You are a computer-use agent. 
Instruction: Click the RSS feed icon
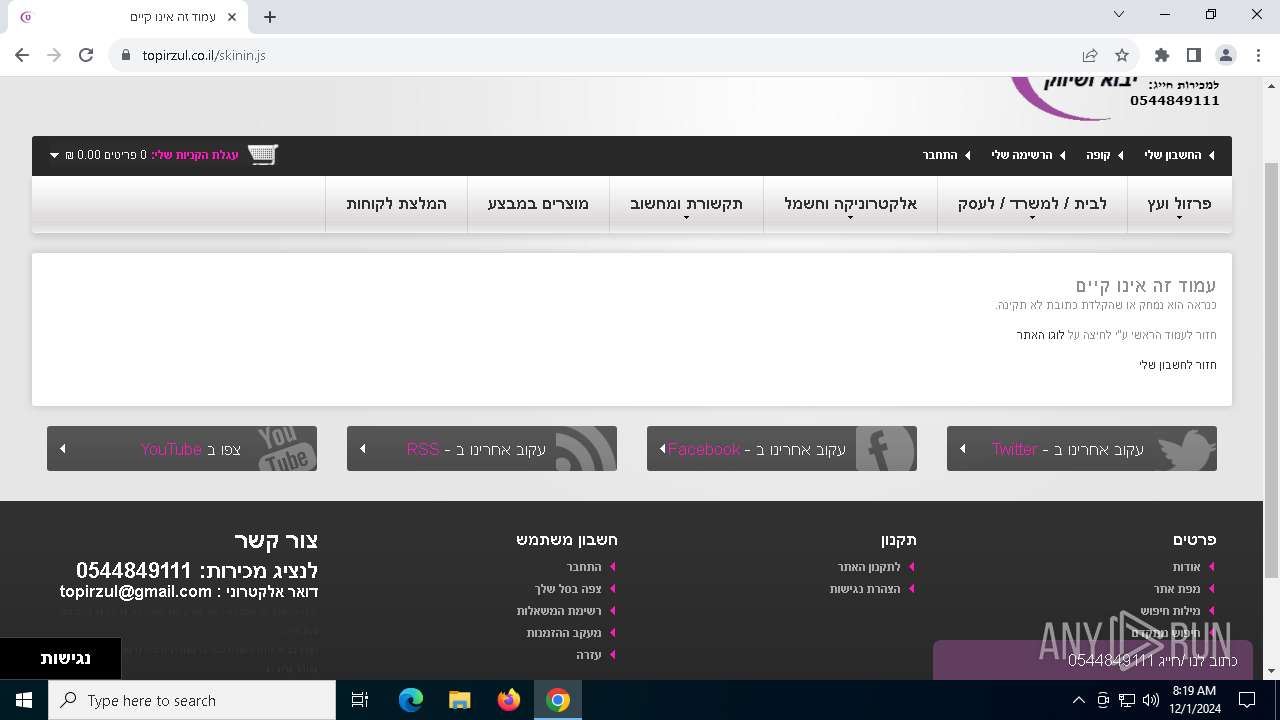tap(585, 449)
